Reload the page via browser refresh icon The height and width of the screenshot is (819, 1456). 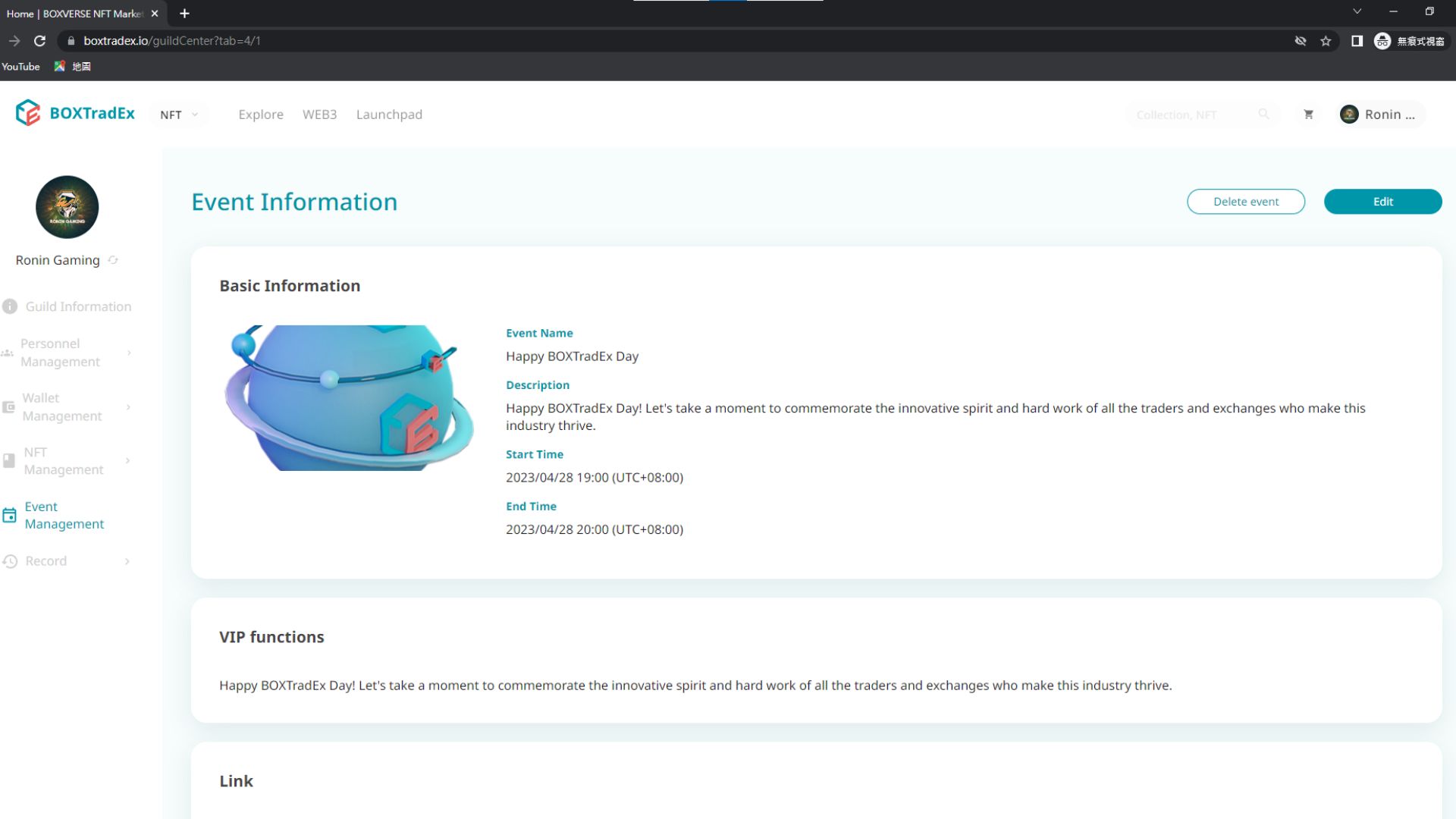point(40,41)
